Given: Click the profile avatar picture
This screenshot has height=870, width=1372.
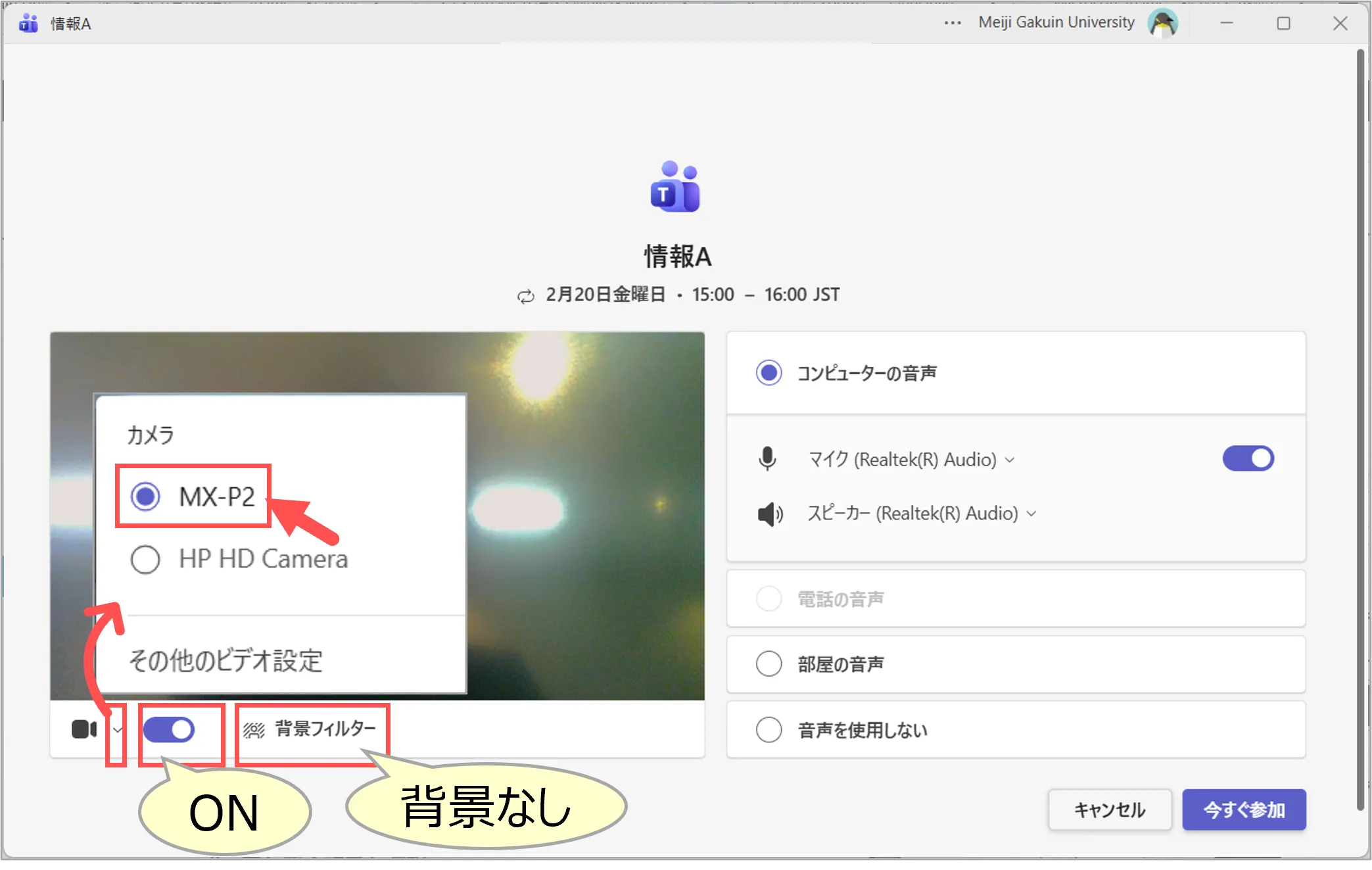Looking at the screenshot, I should (1162, 23).
